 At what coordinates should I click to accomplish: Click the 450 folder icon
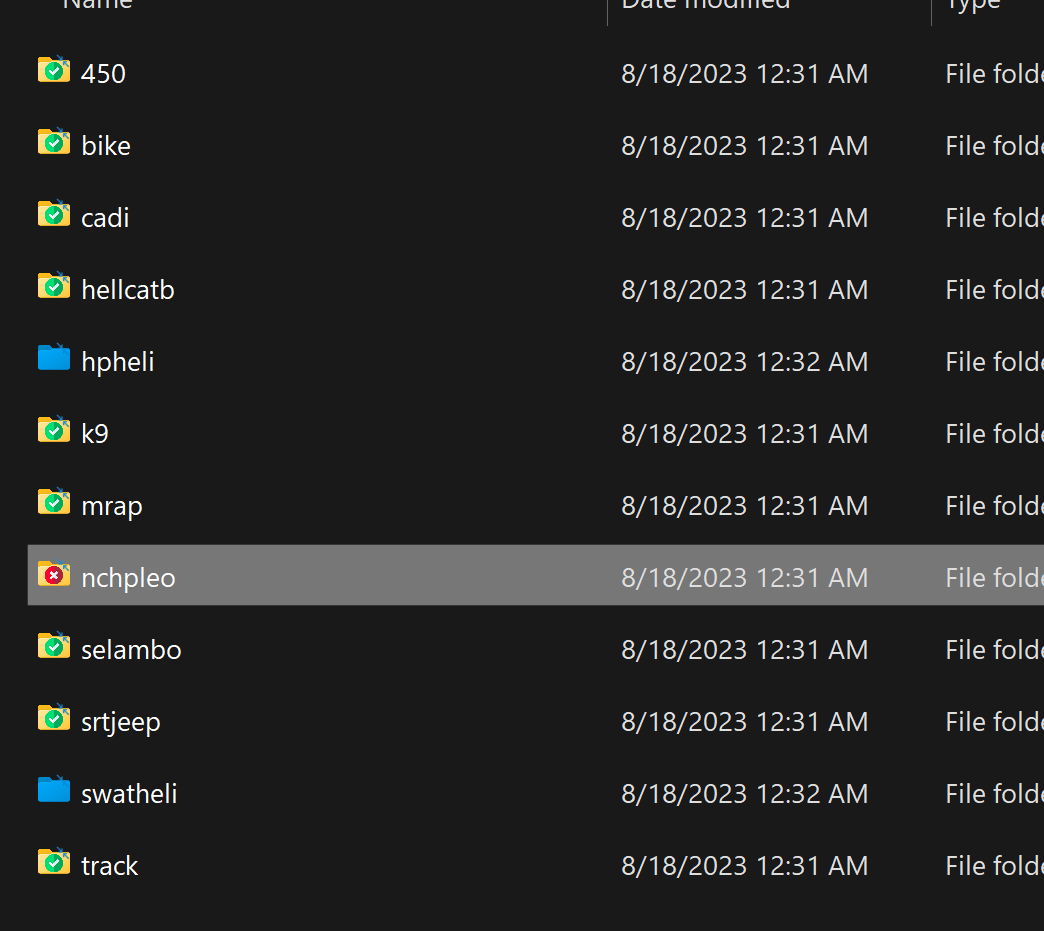(x=54, y=71)
